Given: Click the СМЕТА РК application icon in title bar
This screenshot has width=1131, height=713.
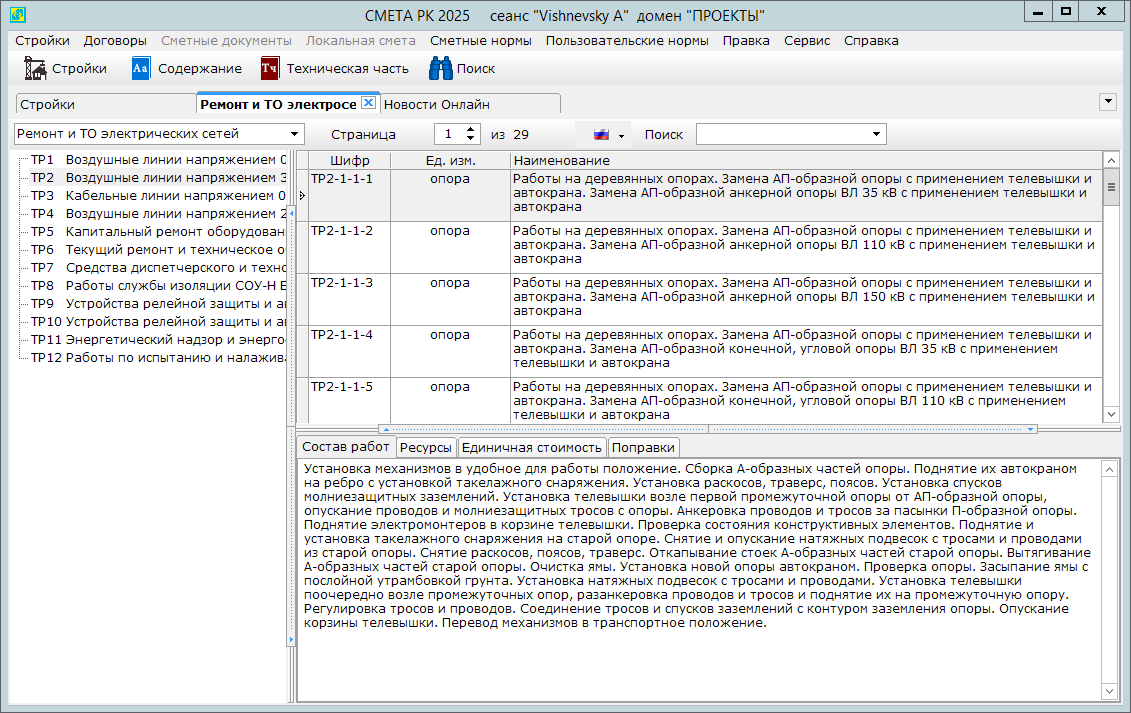Looking at the screenshot, I should [x=17, y=14].
